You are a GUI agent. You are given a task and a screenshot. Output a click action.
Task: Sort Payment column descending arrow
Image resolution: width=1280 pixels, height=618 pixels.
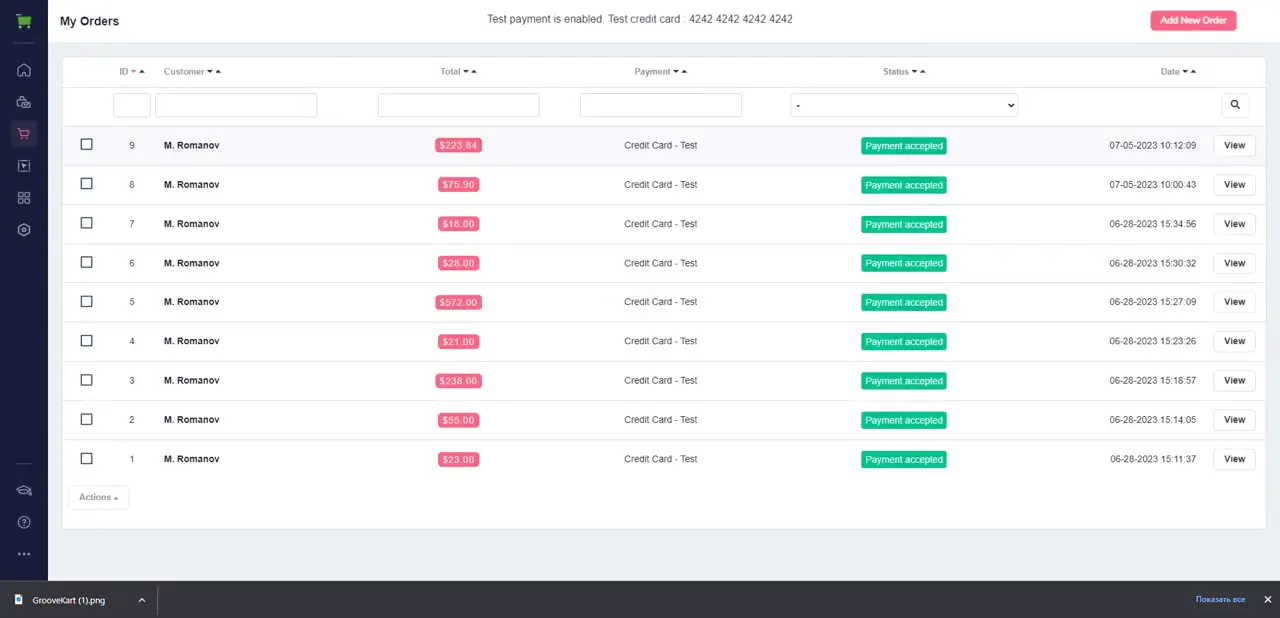coord(676,72)
